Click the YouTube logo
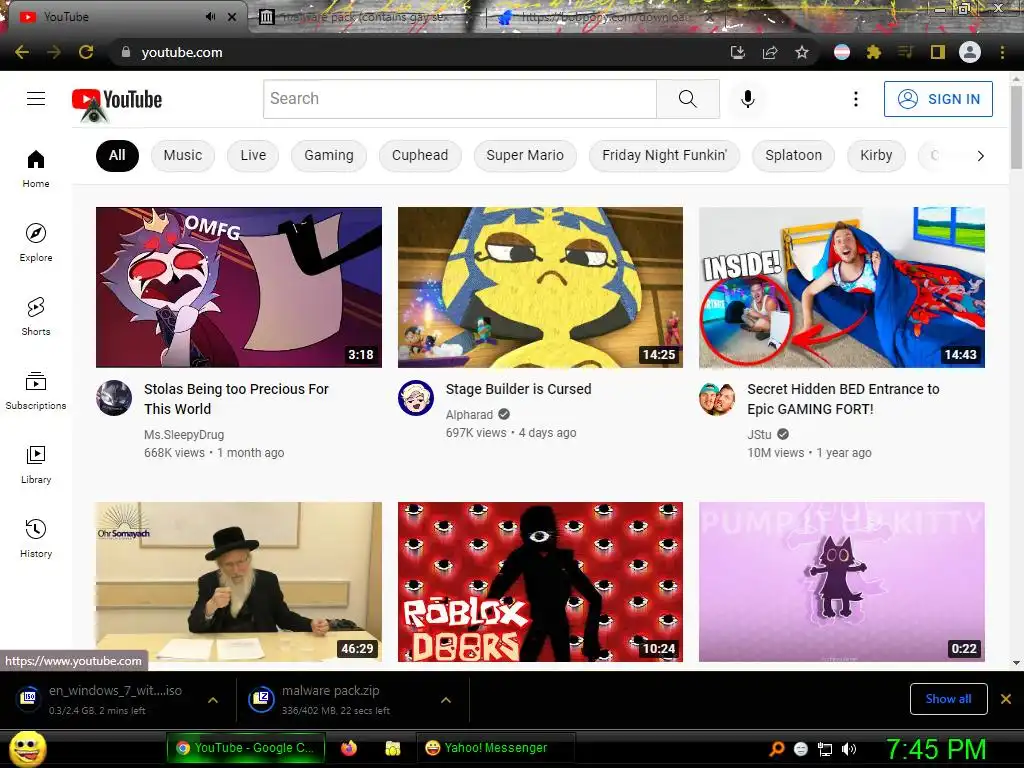The image size is (1024, 768). (x=117, y=100)
